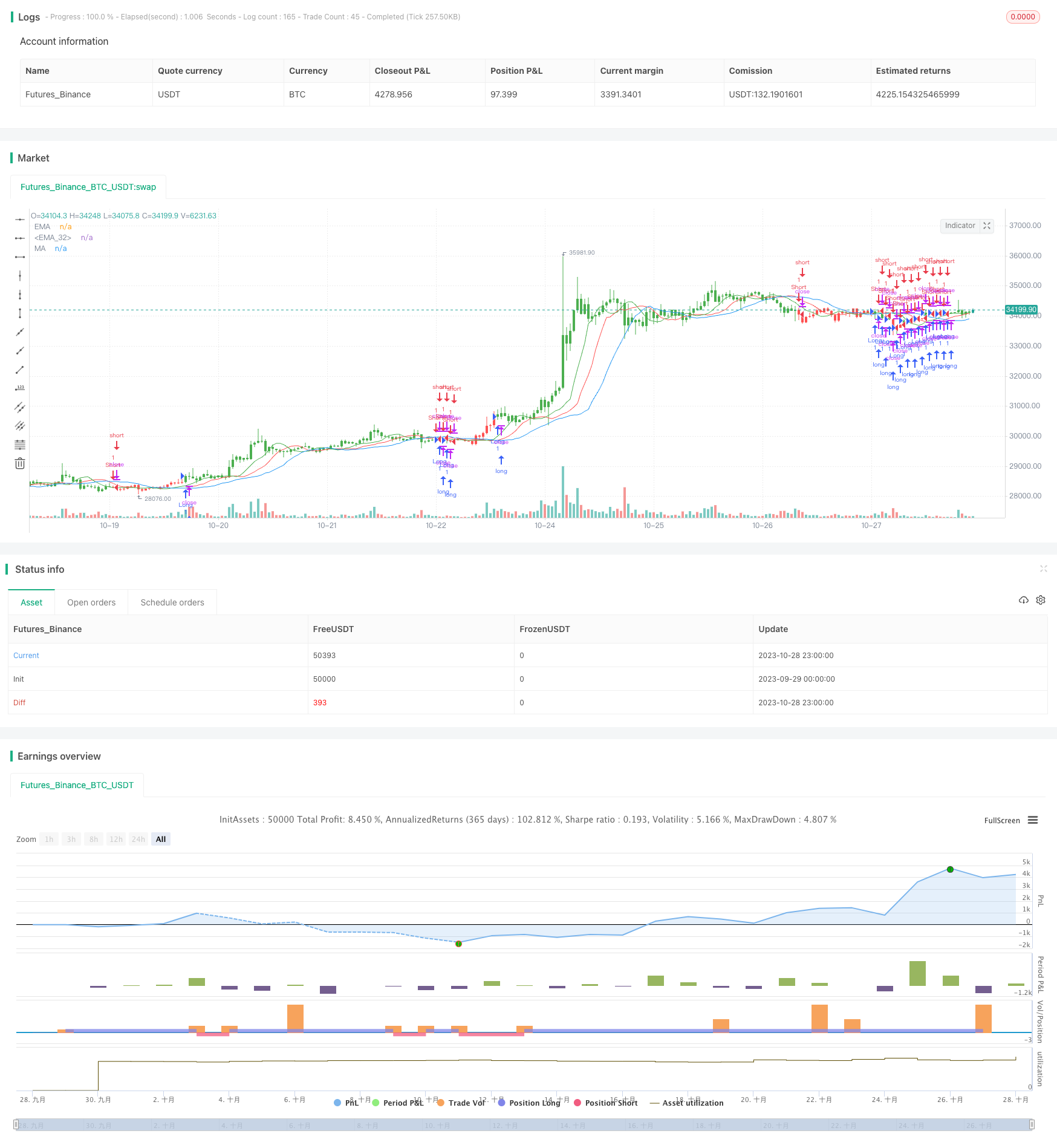The image size is (1057, 1148).
Task: Click the Estimated returns value 4225.154325465999
Action: (917, 94)
